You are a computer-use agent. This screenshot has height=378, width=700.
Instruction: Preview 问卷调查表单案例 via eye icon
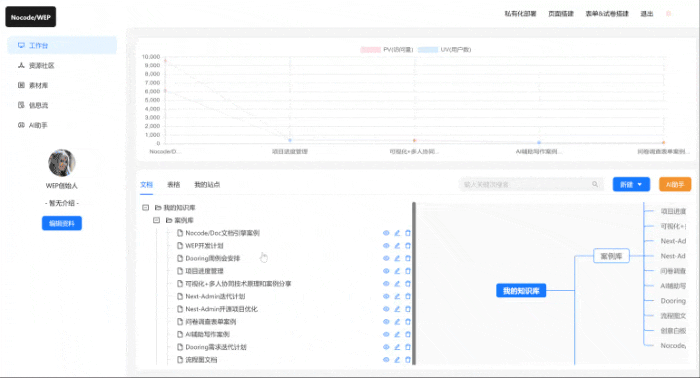tap(386, 322)
